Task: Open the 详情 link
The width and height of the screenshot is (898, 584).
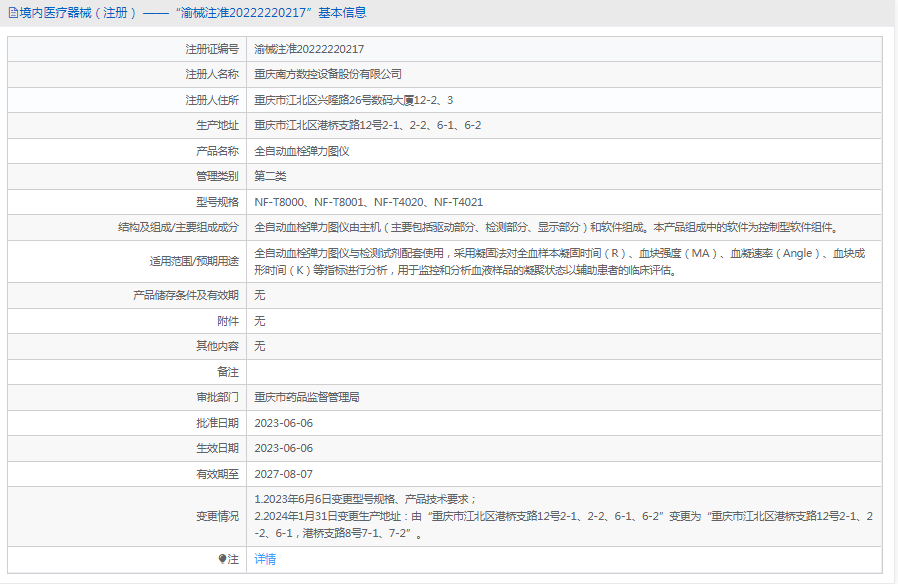Action: point(265,559)
